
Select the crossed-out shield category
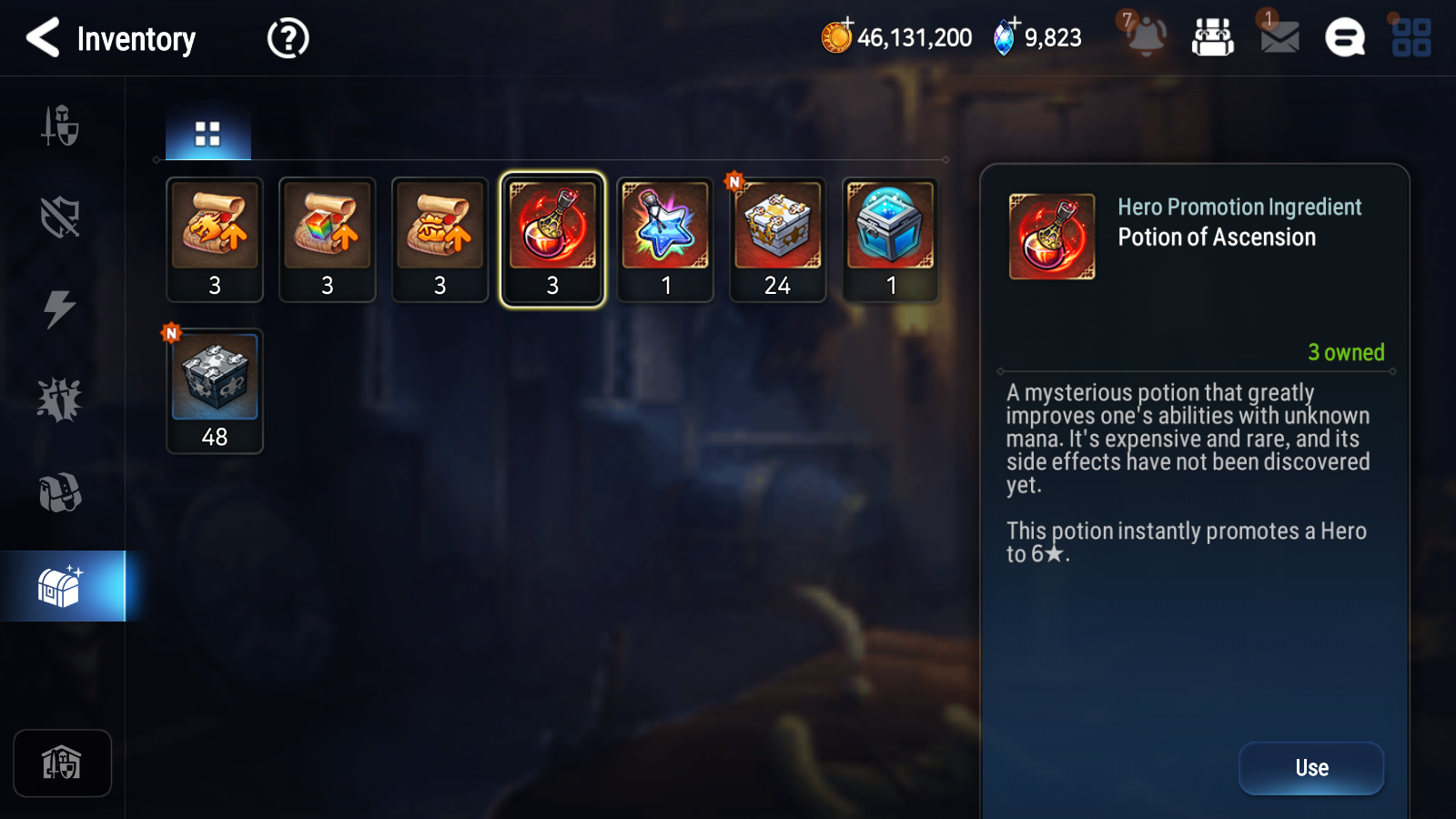coord(60,217)
